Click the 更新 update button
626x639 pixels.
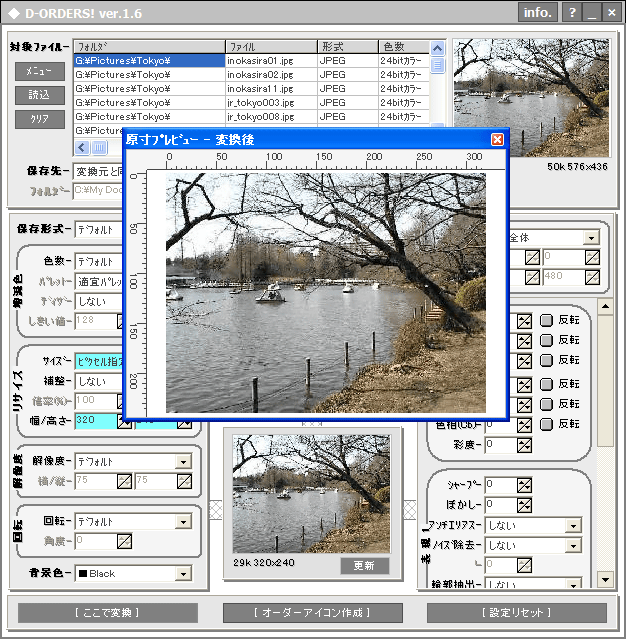click(x=365, y=566)
